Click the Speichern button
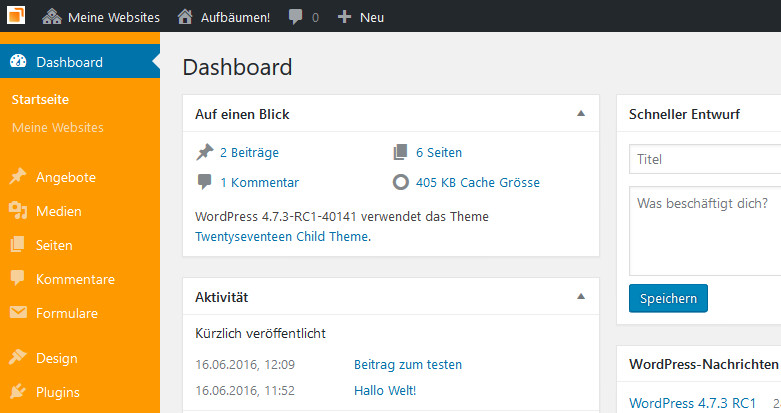This screenshot has height=413, width=781. pos(668,298)
